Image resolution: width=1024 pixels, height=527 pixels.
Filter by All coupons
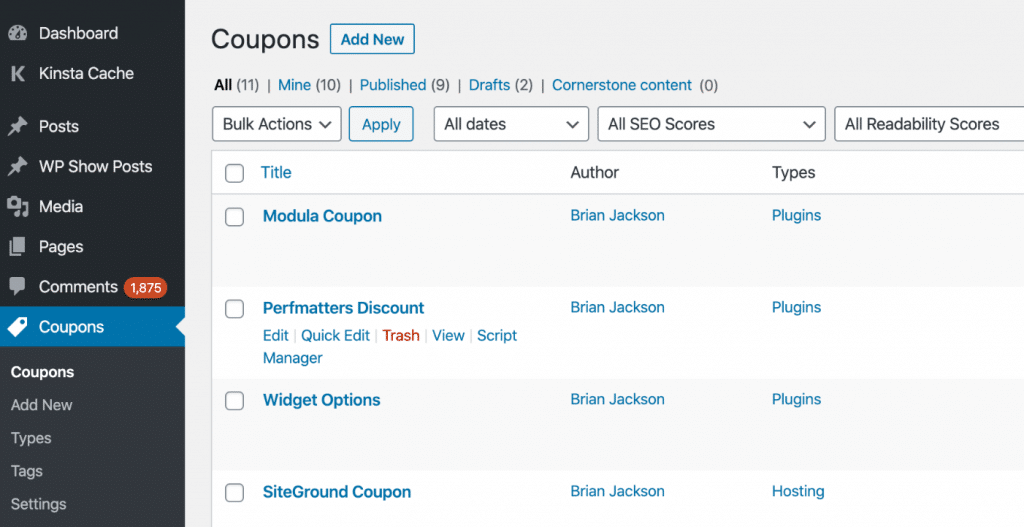223,85
